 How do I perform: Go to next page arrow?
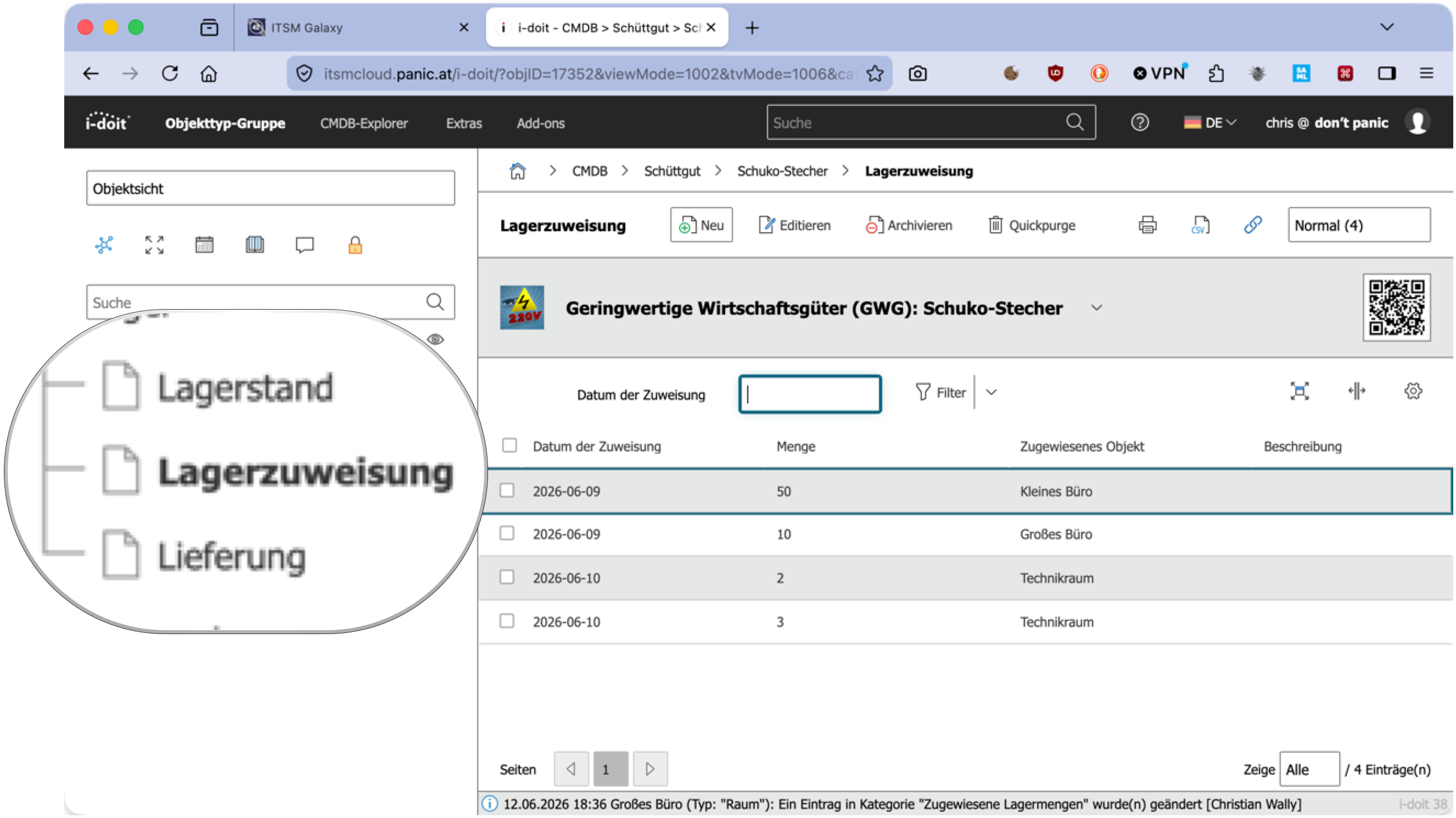[650, 769]
